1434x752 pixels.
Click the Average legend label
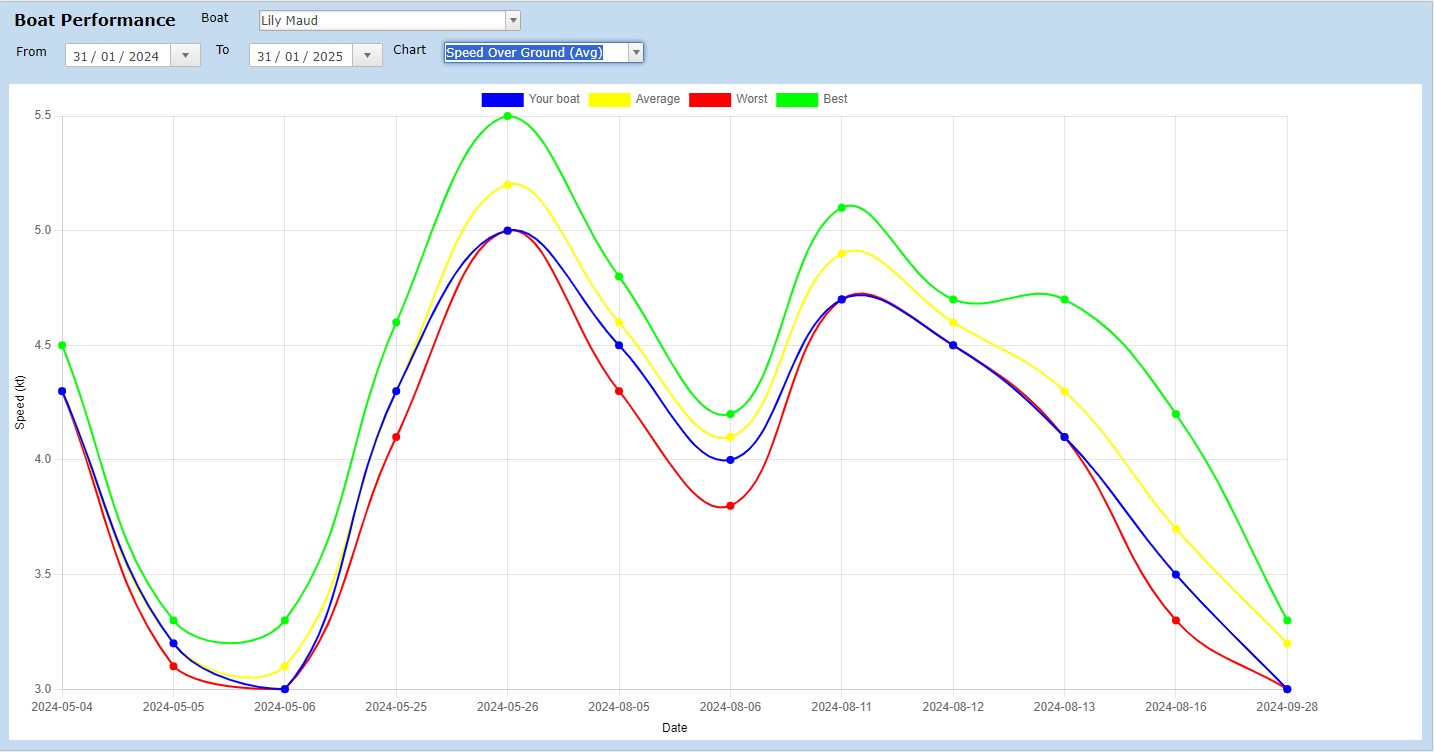(x=658, y=99)
